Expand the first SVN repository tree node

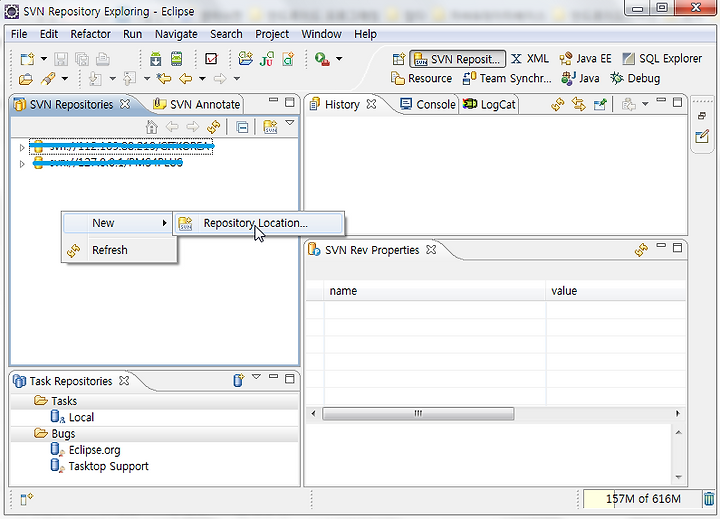click(x=22, y=147)
